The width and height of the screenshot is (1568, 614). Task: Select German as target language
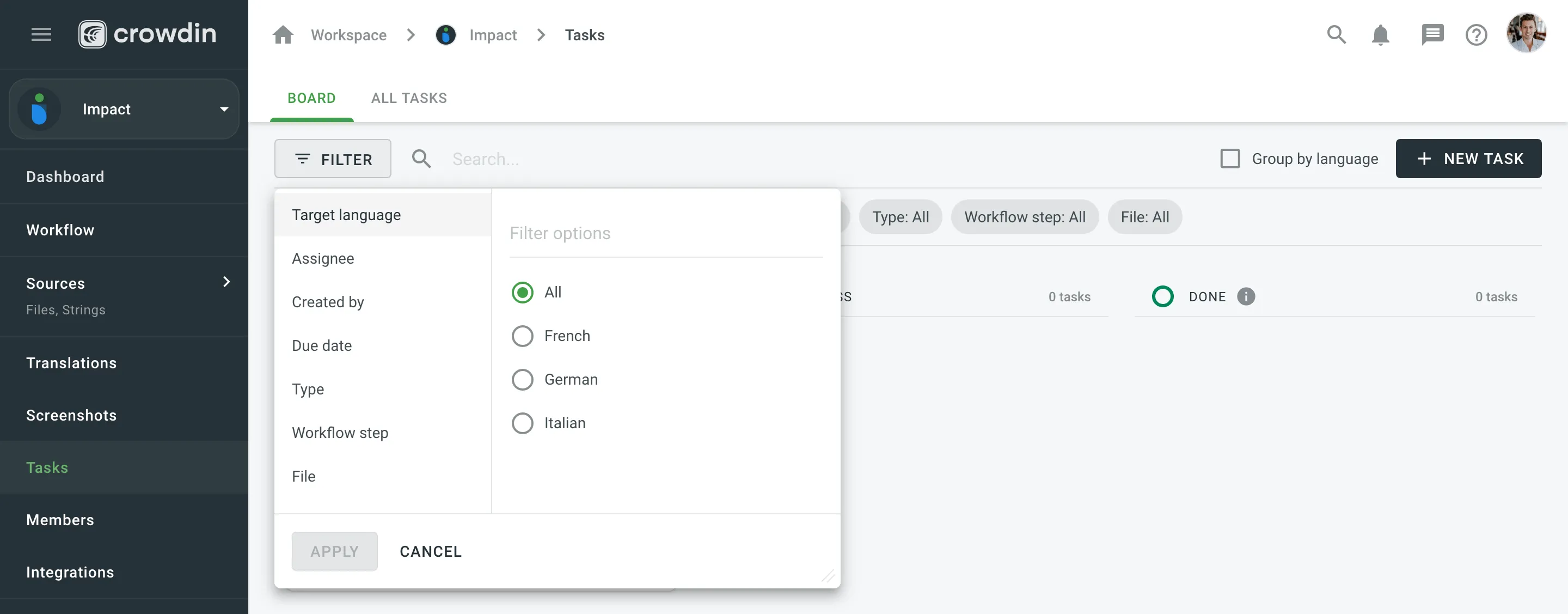(x=522, y=380)
